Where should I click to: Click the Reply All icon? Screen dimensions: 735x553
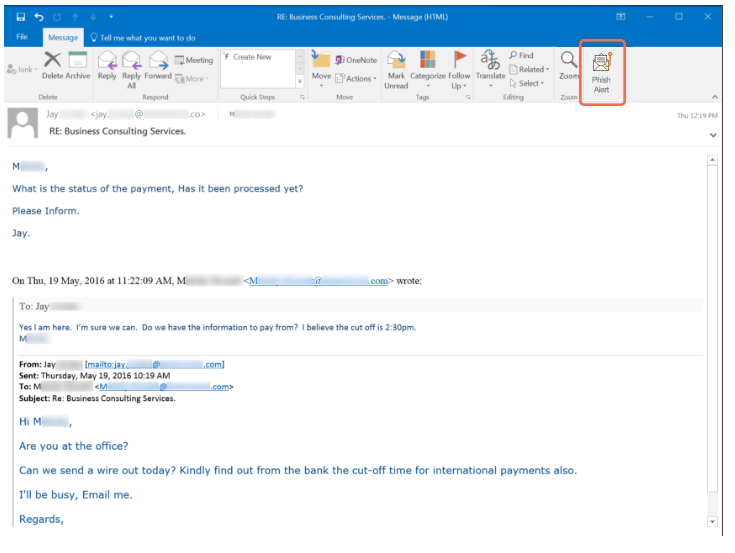click(x=131, y=67)
